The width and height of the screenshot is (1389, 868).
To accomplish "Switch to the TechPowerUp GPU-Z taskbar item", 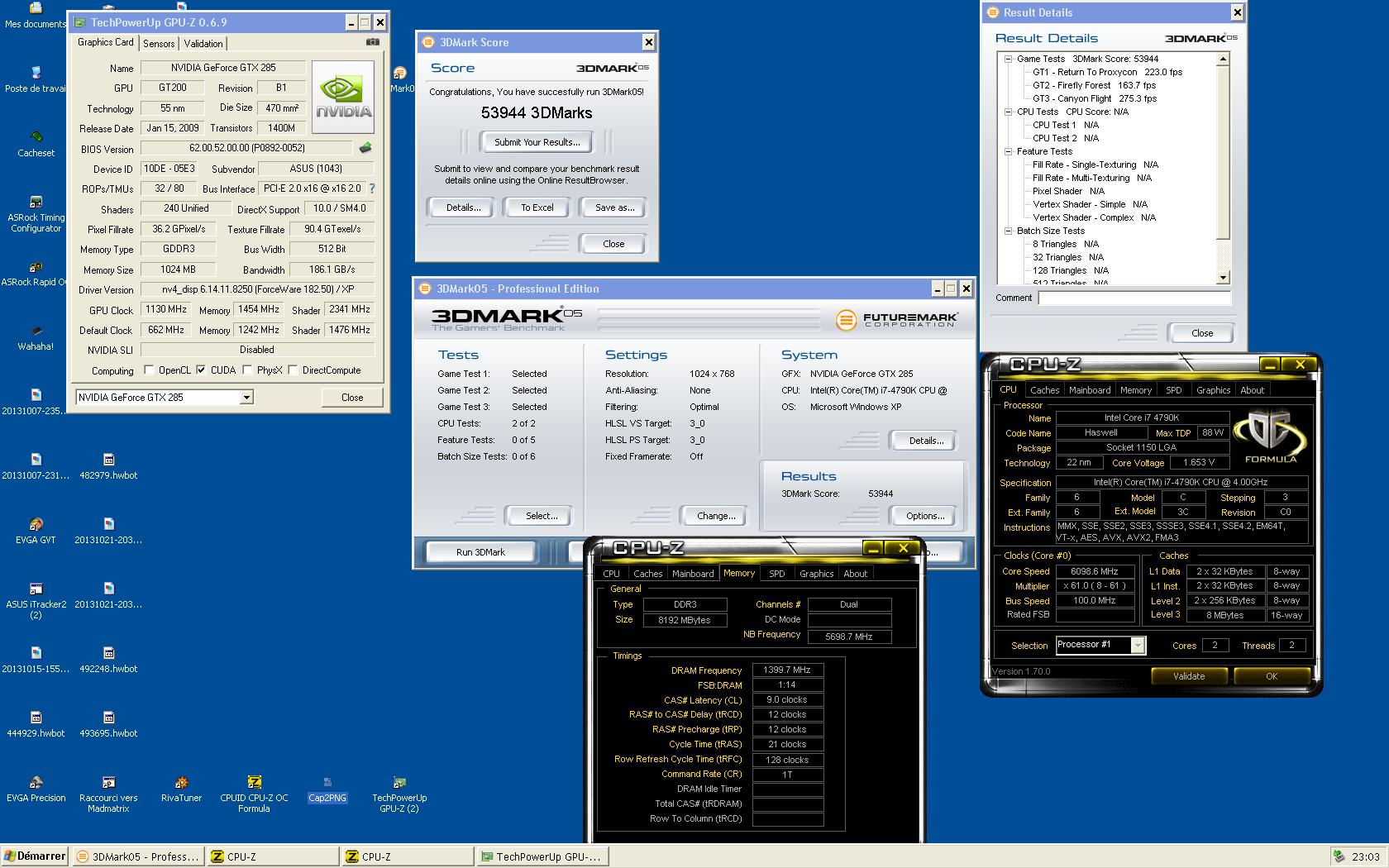I will tap(544, 856).
